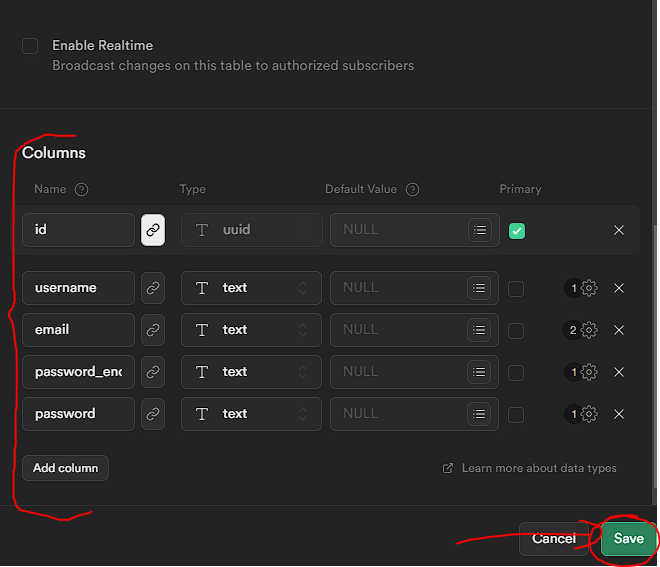Click the link icon beside password_enc column
Screen dimensions: 660x567
coord(153,372)
